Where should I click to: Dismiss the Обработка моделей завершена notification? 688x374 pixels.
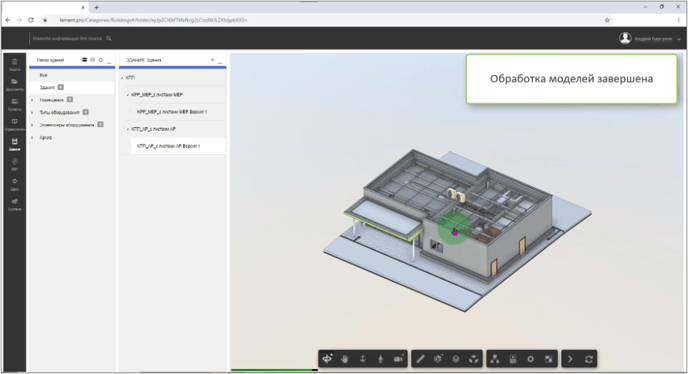click(x=571, y=79)
